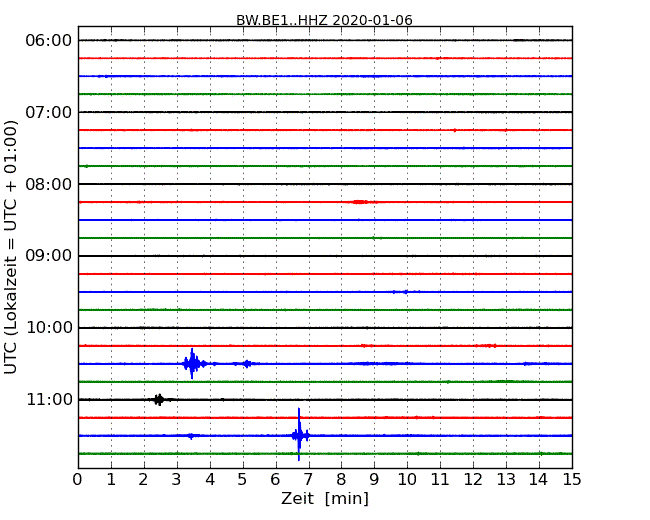Select the small blue aftershock near minute 5.1

pyautogui.click(x=247, y=364)
